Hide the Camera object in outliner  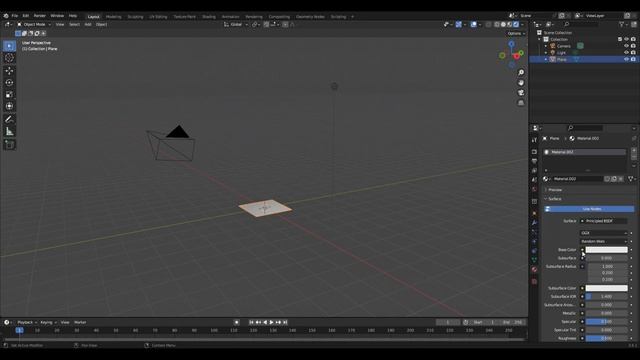626,46
